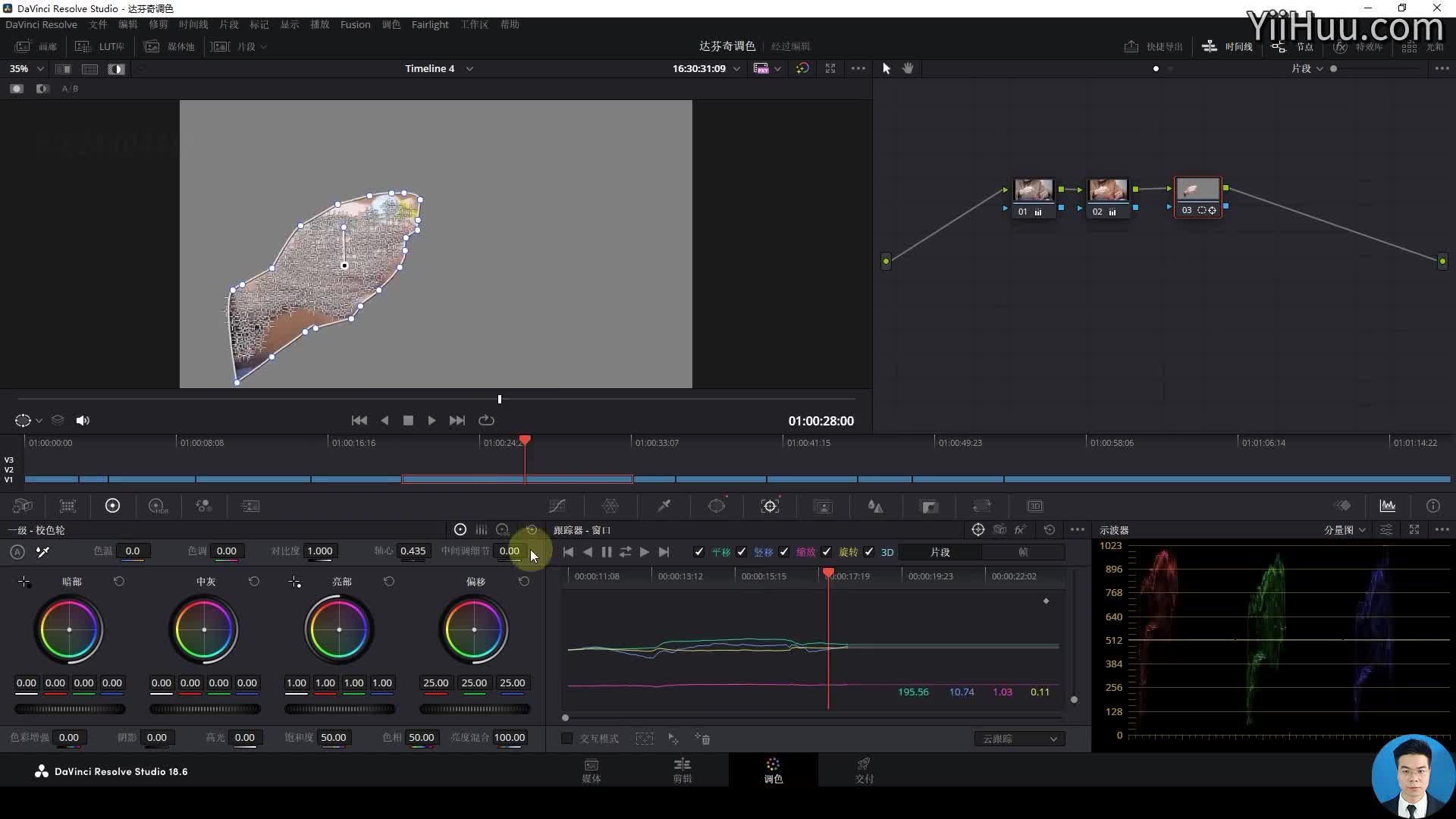Image resolution: width=1456 pixels, height=819 pixels.
Task: Open Cloud Tracker mode dropdown
Action: pos(1019,739)
